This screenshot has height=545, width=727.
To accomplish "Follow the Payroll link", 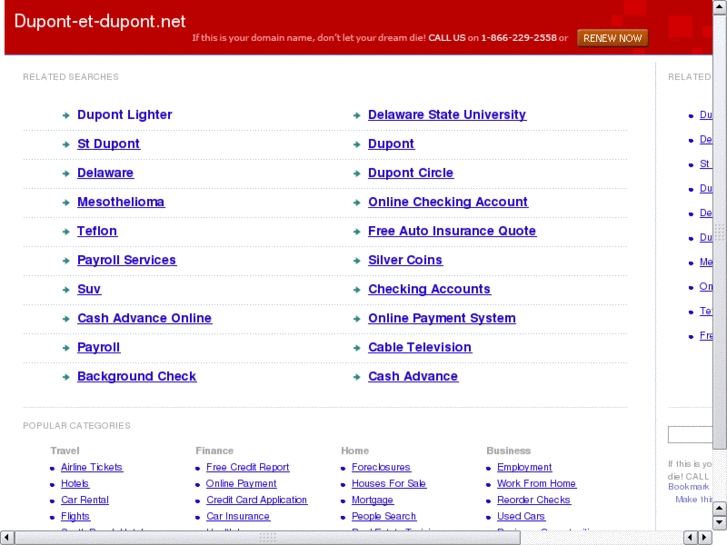I will click(99, 347).
